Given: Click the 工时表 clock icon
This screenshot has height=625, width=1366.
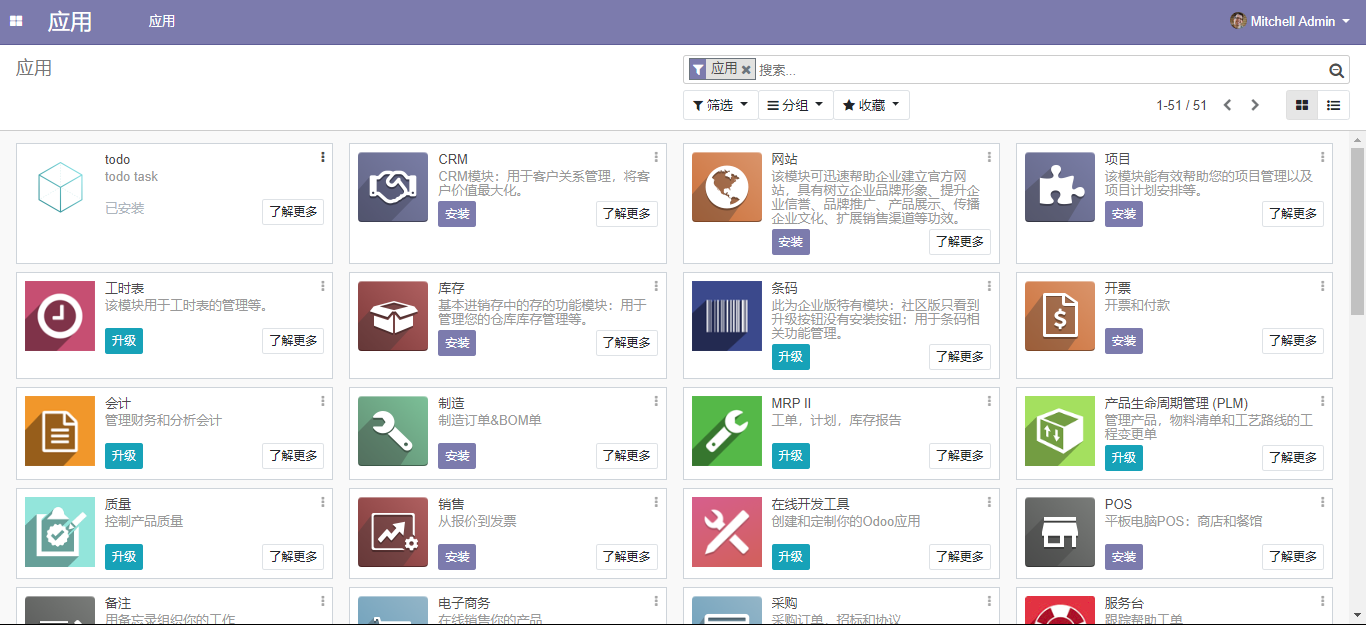Looking at the screenshot, I should [x=60, y=316].
